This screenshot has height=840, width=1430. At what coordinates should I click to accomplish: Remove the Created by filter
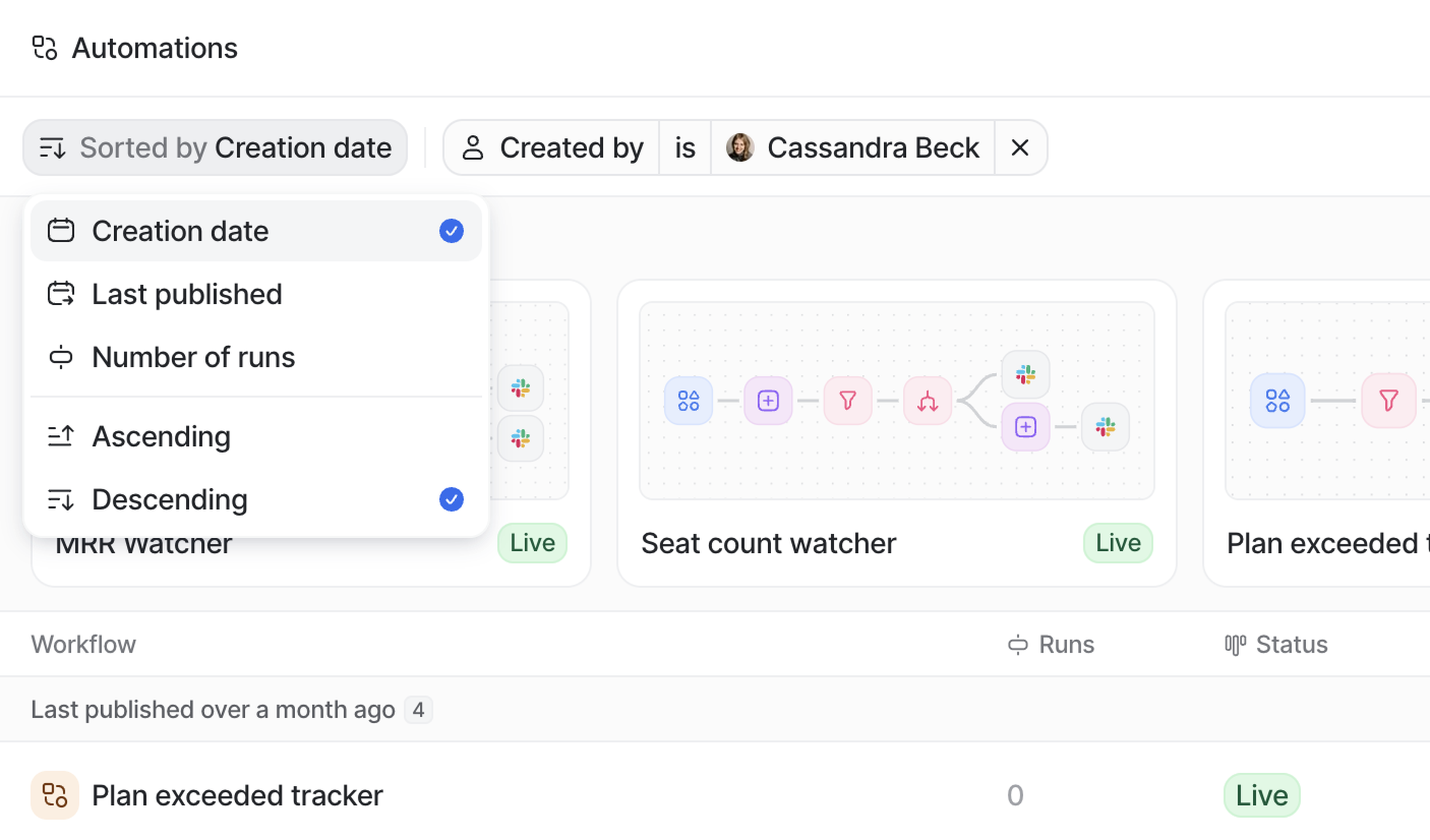(1020, 147)
